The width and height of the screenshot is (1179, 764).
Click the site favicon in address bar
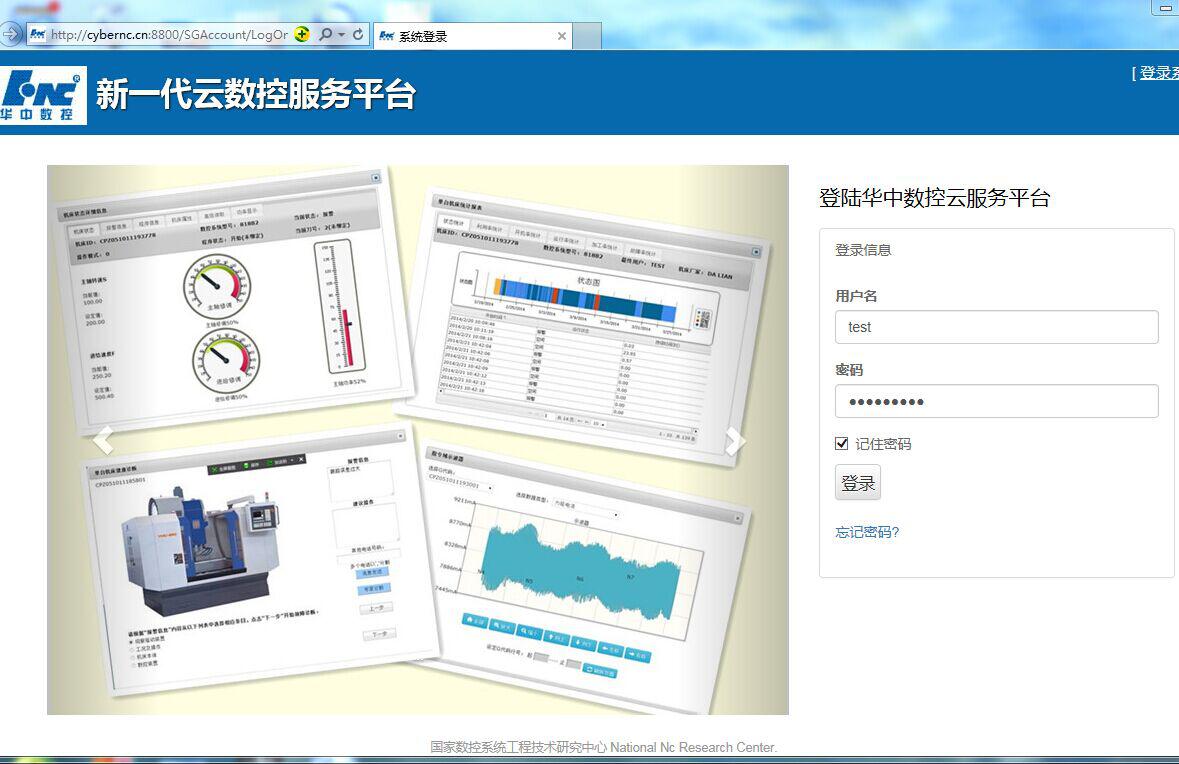[38, 35]
